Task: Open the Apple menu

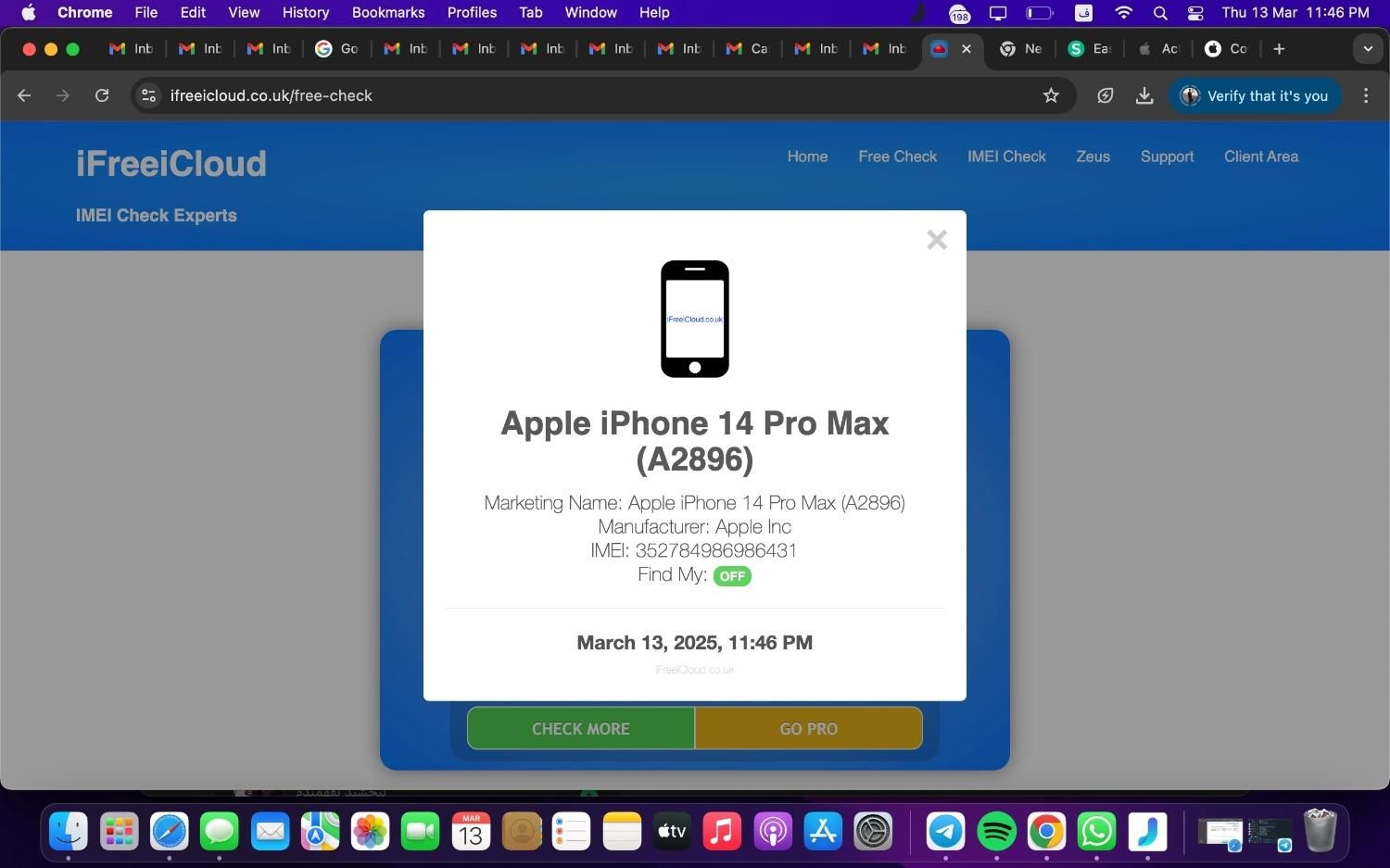Action: tap(29, 13)
